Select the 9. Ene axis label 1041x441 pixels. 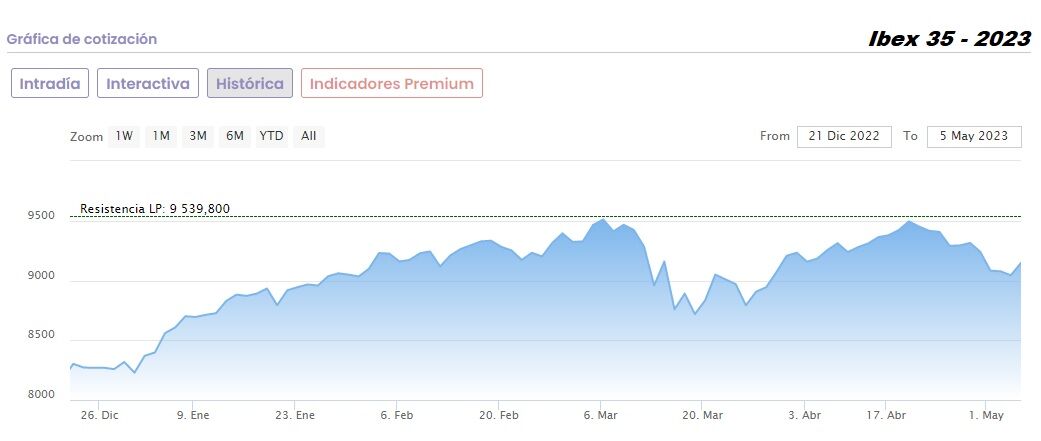point(193,415)
